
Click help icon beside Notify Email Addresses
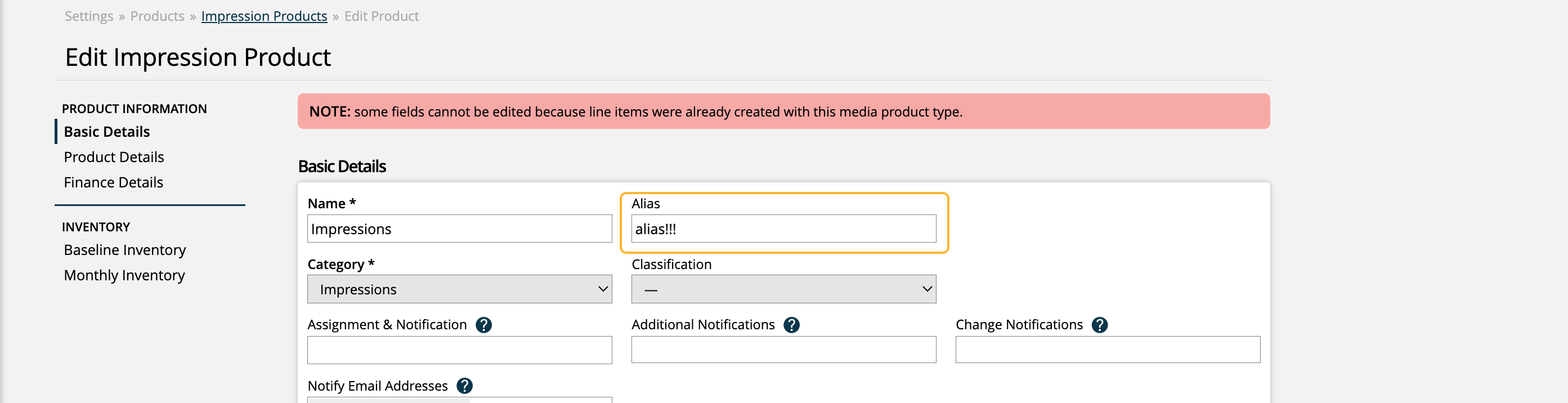pyautogui.click(x=464, y=386)
